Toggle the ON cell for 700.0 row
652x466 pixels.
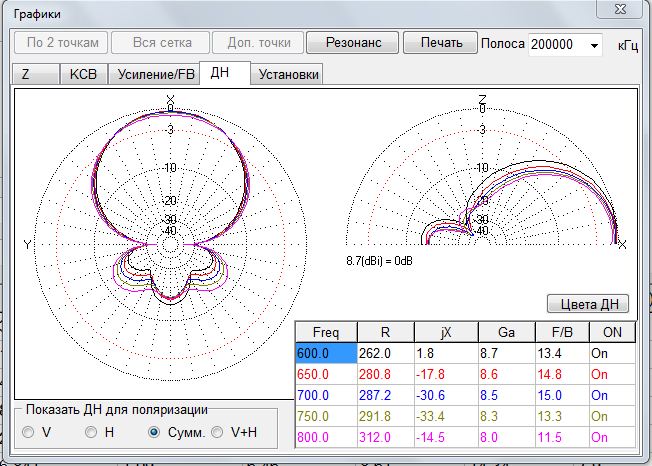[x=612, y=394]
